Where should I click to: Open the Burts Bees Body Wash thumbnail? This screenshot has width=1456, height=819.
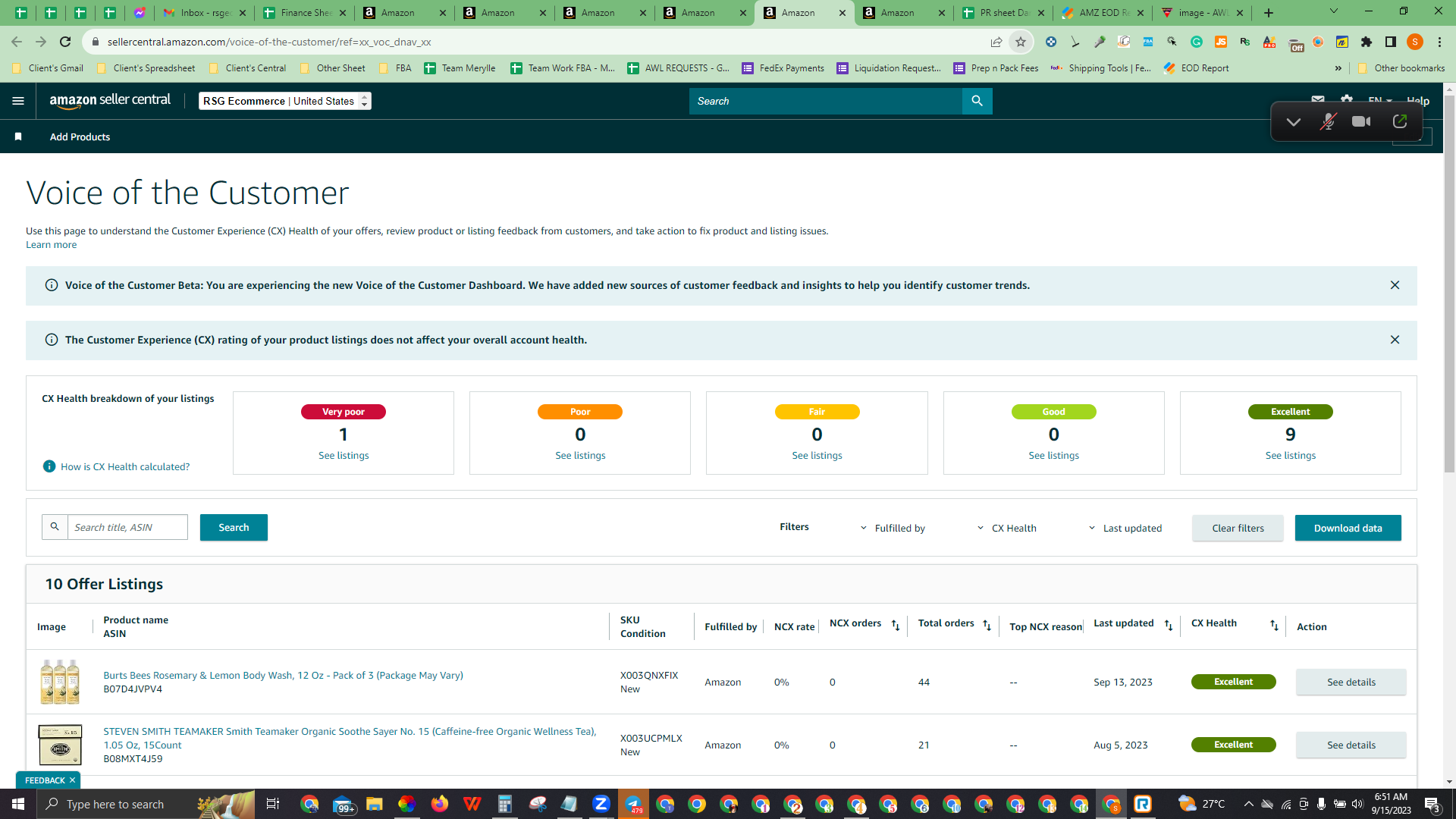(60, 681)
